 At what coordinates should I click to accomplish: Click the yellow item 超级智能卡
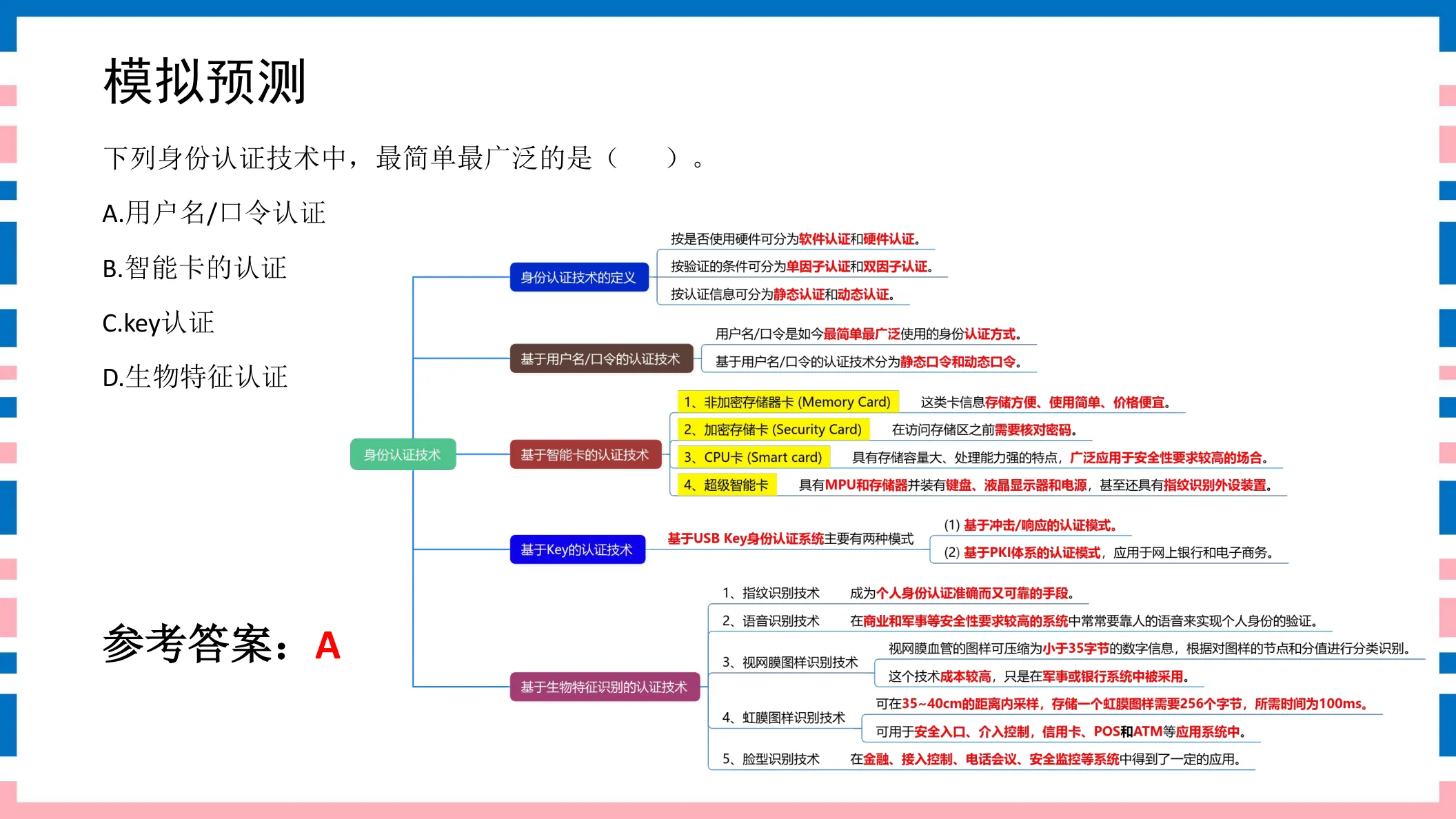[x=727, y=485]
